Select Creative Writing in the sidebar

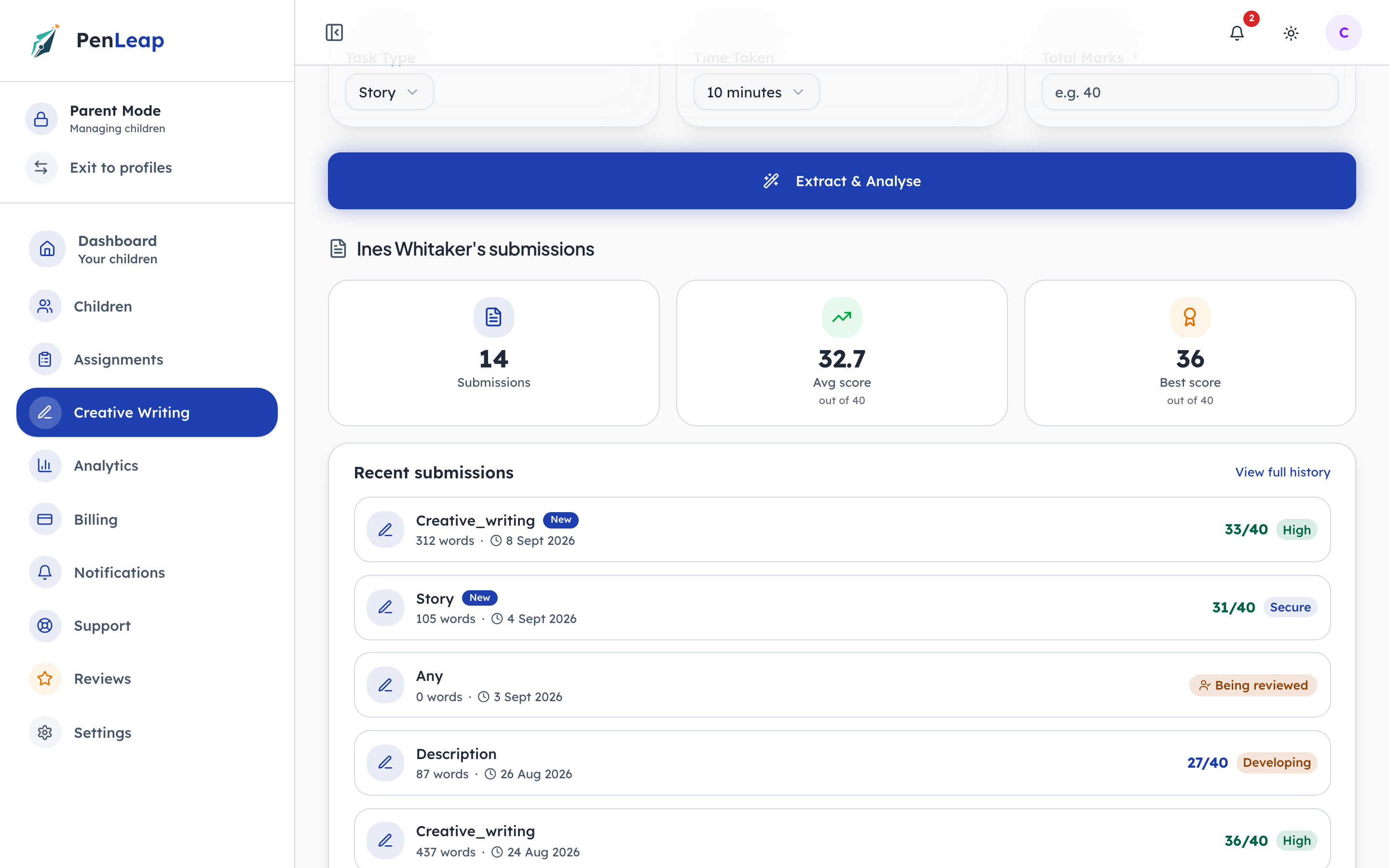(x=147, y=412)
